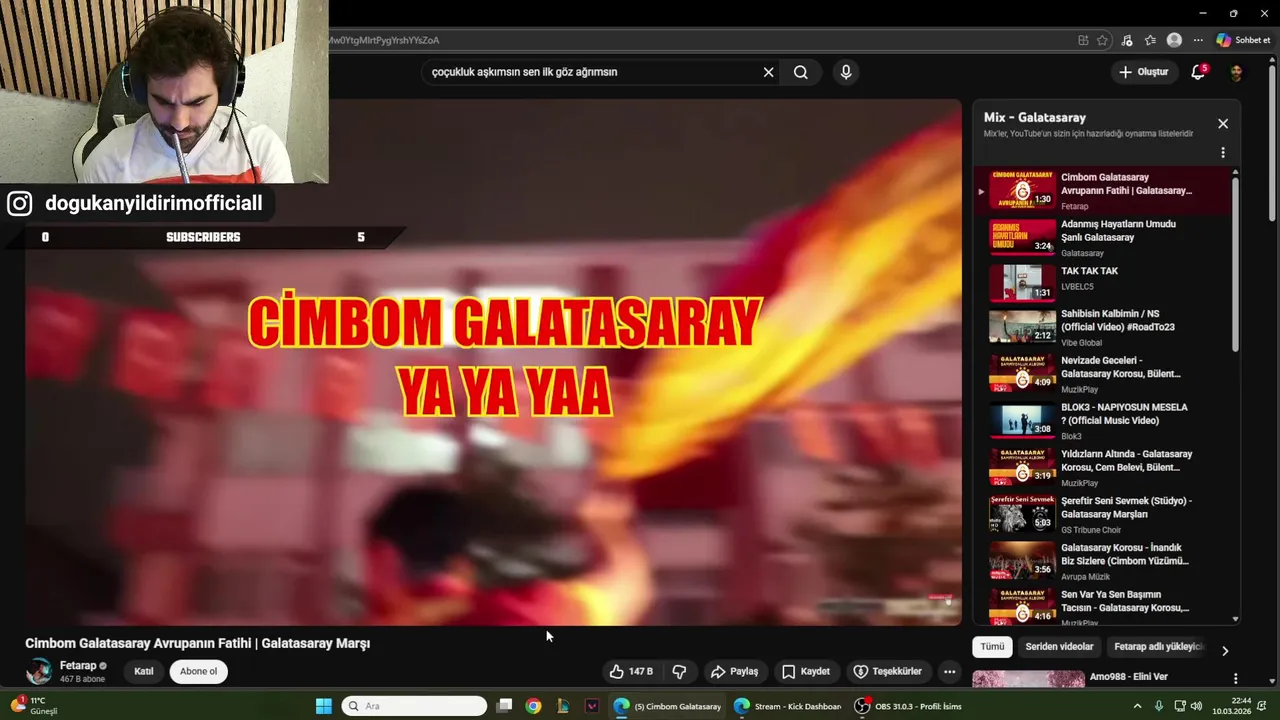
Task: Click the video title text
Action: point(197,643)
